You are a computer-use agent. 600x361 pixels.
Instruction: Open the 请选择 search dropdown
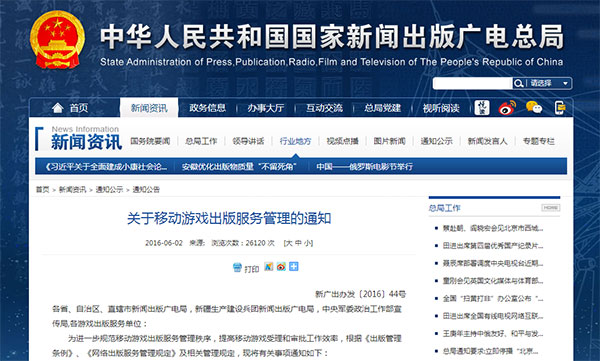[549, 83]
